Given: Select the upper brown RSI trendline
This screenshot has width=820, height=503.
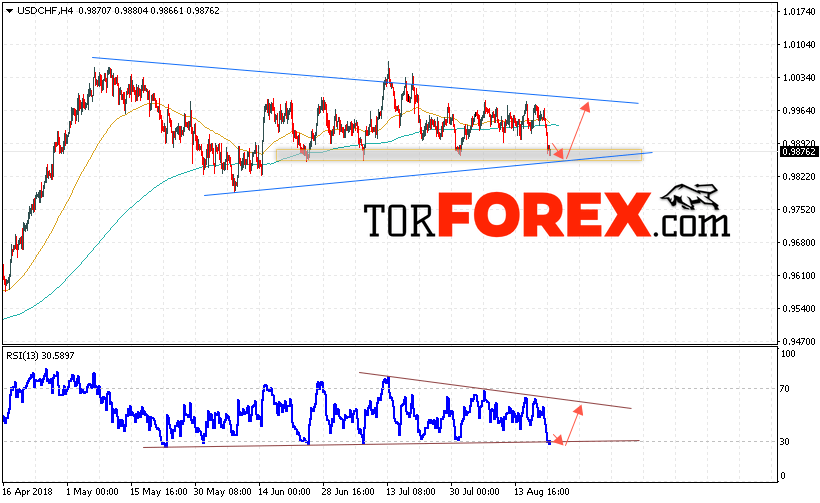Looking at the screenshot, I should [495, 390].
